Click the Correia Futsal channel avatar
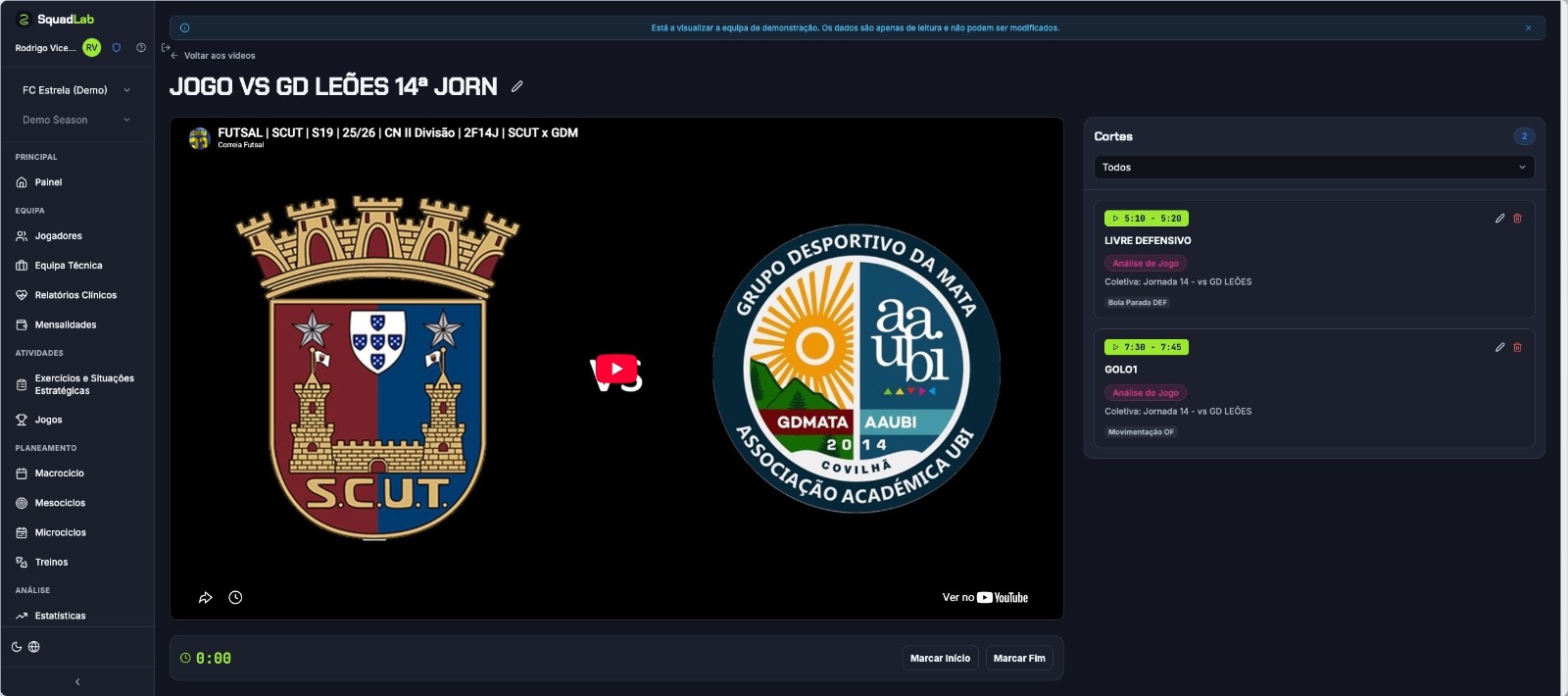 tap(199, 138)
